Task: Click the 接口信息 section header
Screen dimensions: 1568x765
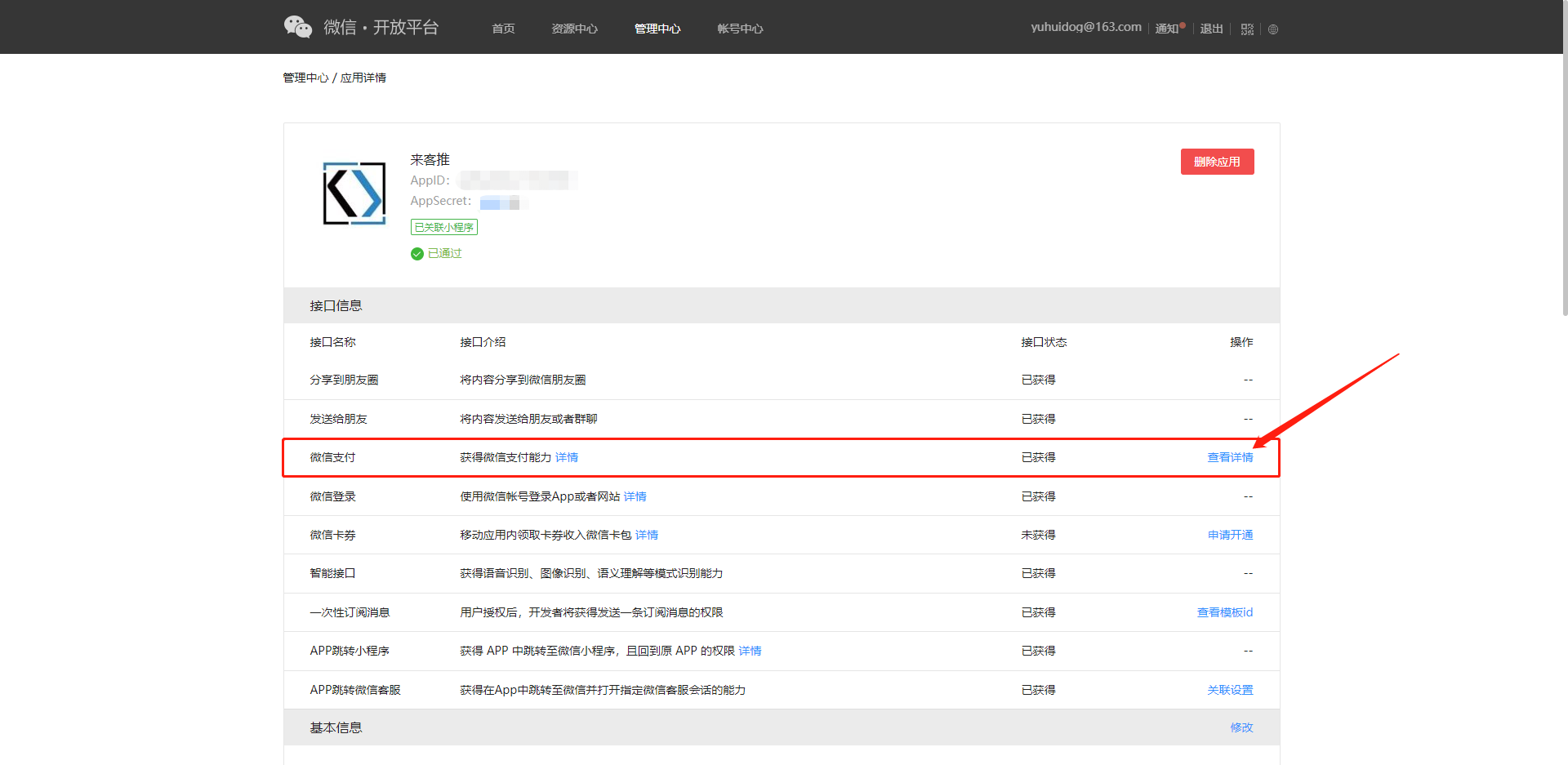Action: [782, 305]
